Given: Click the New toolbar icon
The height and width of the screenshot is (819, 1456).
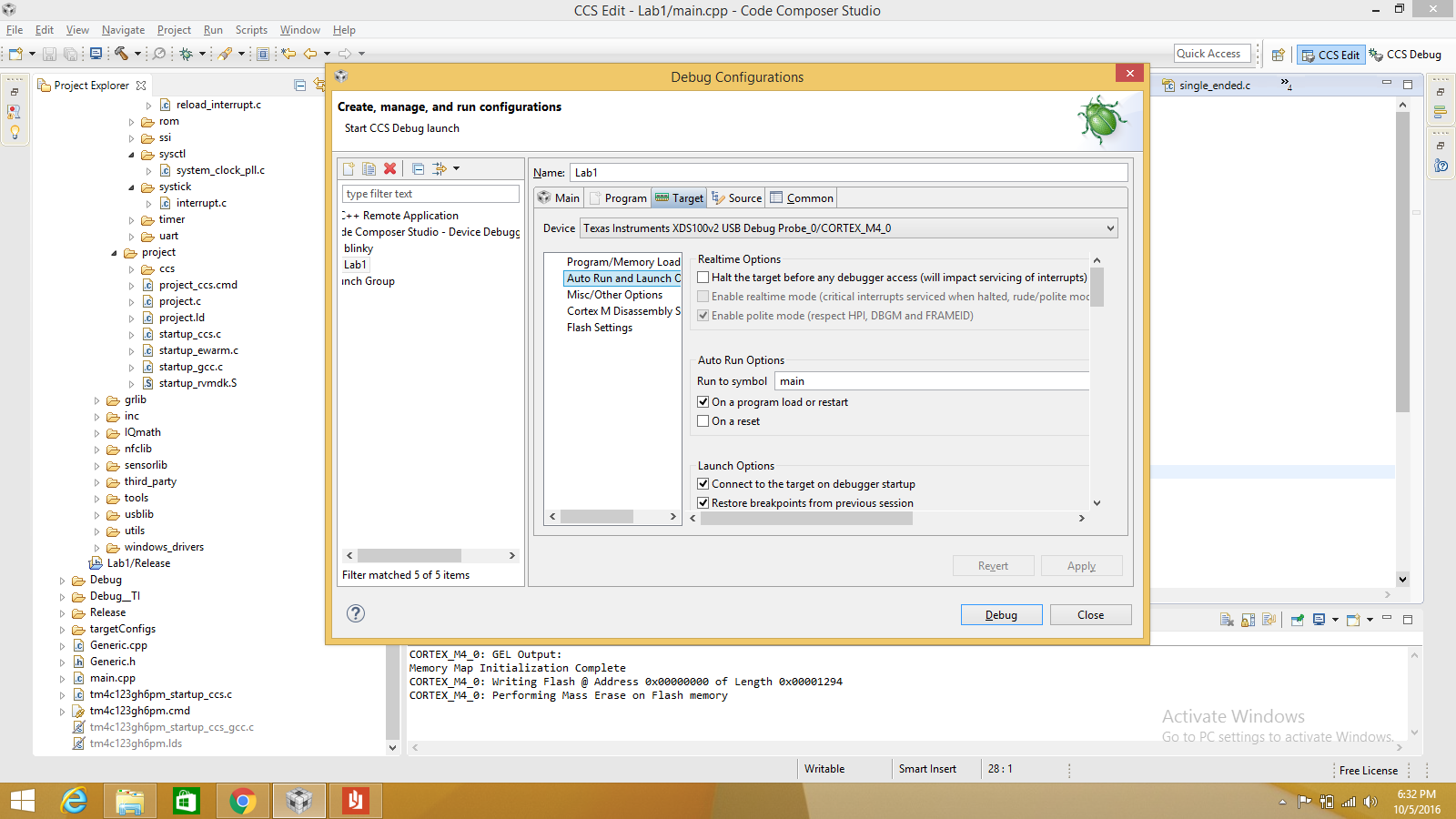Looking at the screenshot, I should pyautogui.click(x=15, y=54).
